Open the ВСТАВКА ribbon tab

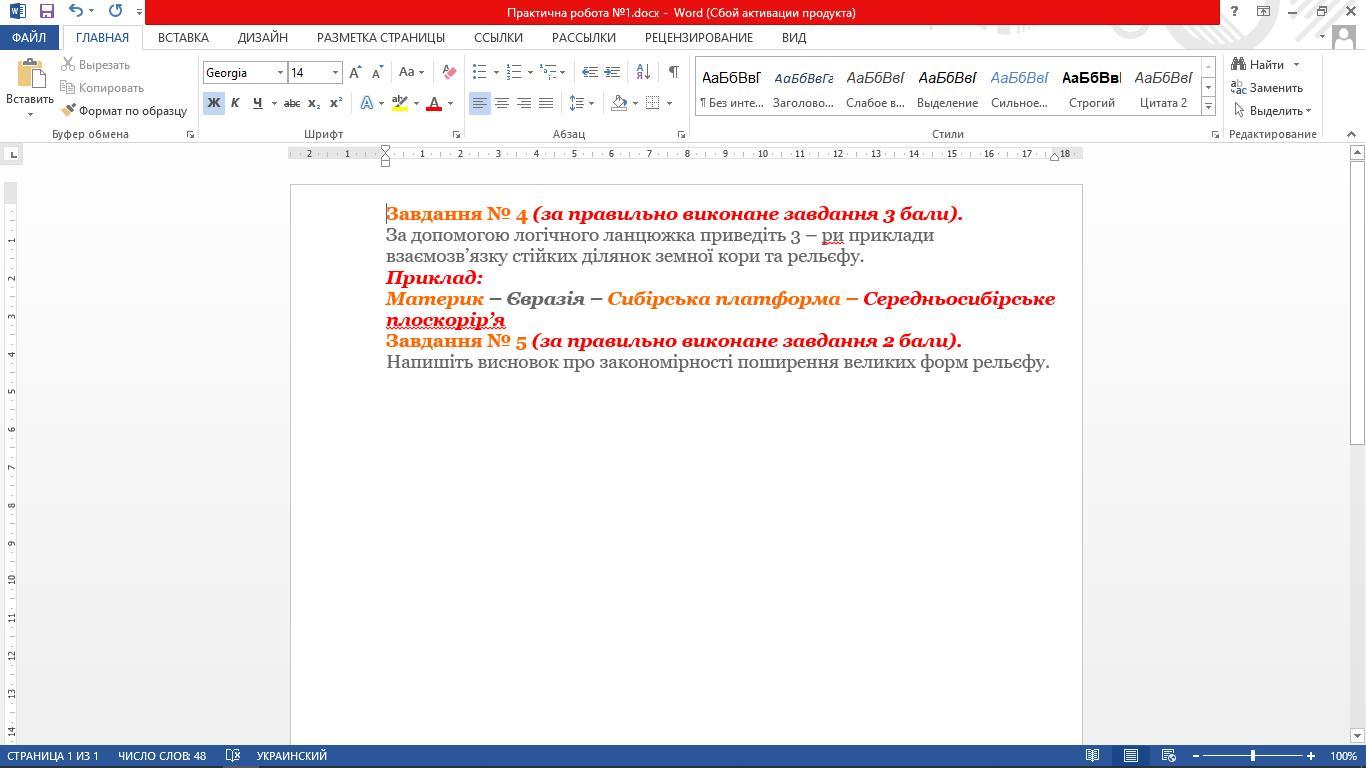183,37
